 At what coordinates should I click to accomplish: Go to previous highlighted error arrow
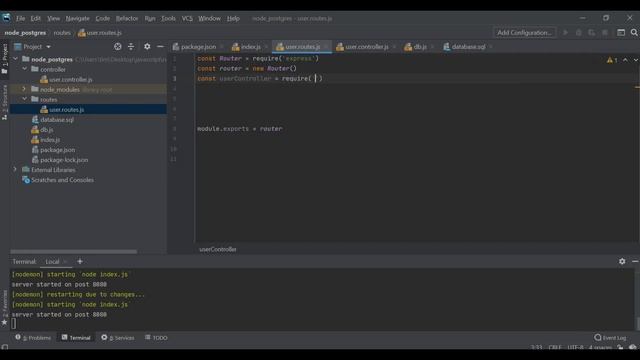(625, 60)
